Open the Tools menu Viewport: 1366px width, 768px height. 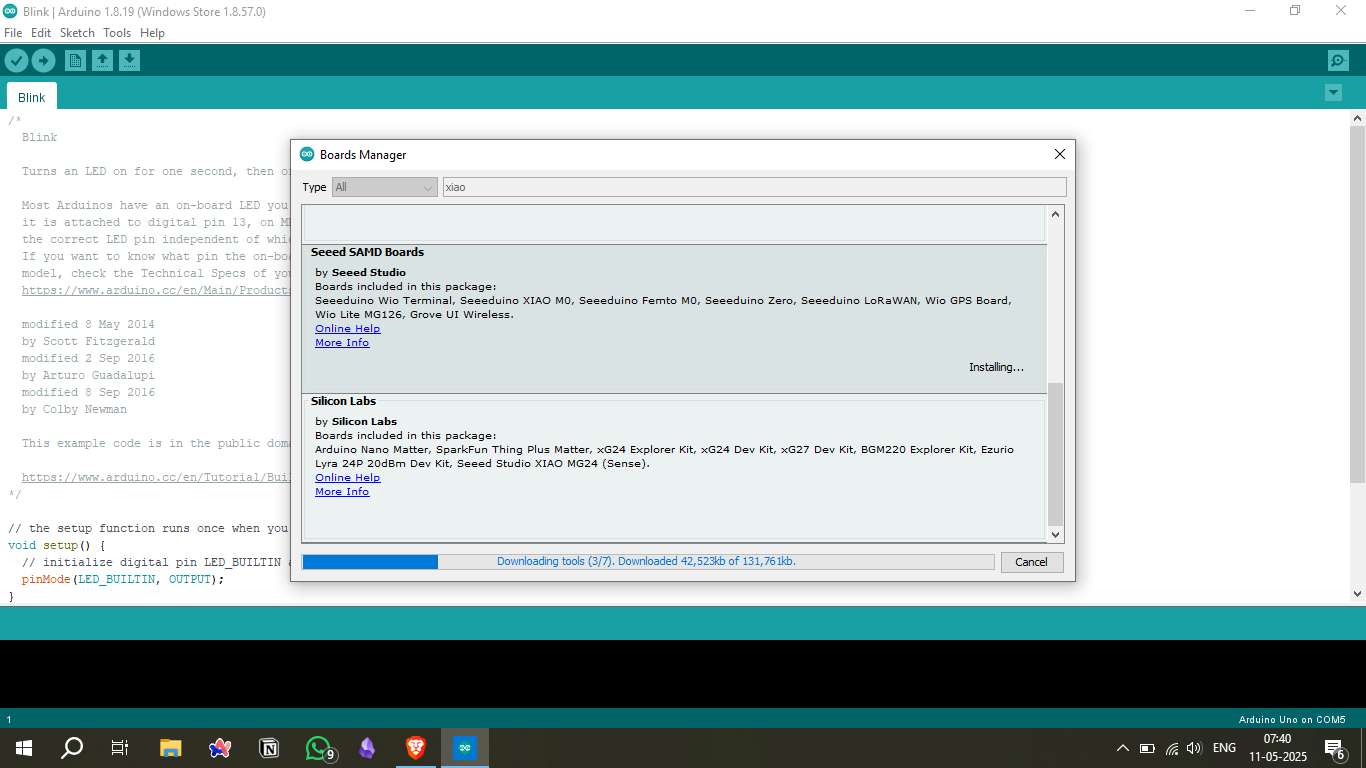tap(117, 33)
